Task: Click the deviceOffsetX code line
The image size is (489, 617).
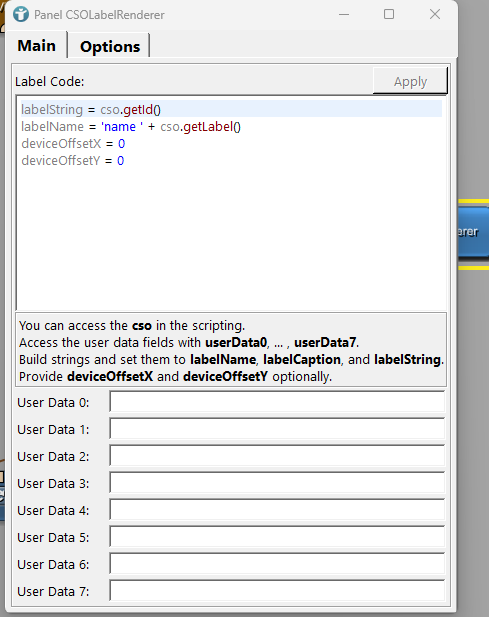Action: (231, 144)
